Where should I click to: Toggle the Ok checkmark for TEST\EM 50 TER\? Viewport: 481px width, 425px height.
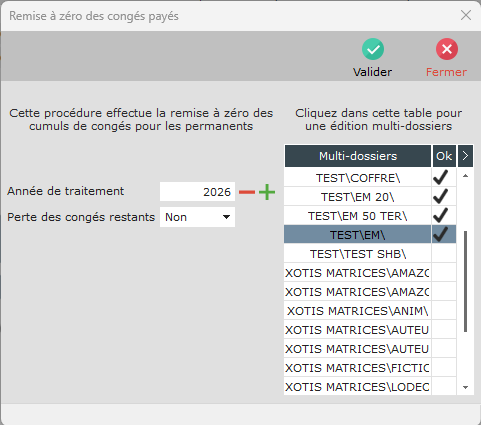[x=444, y=215]
